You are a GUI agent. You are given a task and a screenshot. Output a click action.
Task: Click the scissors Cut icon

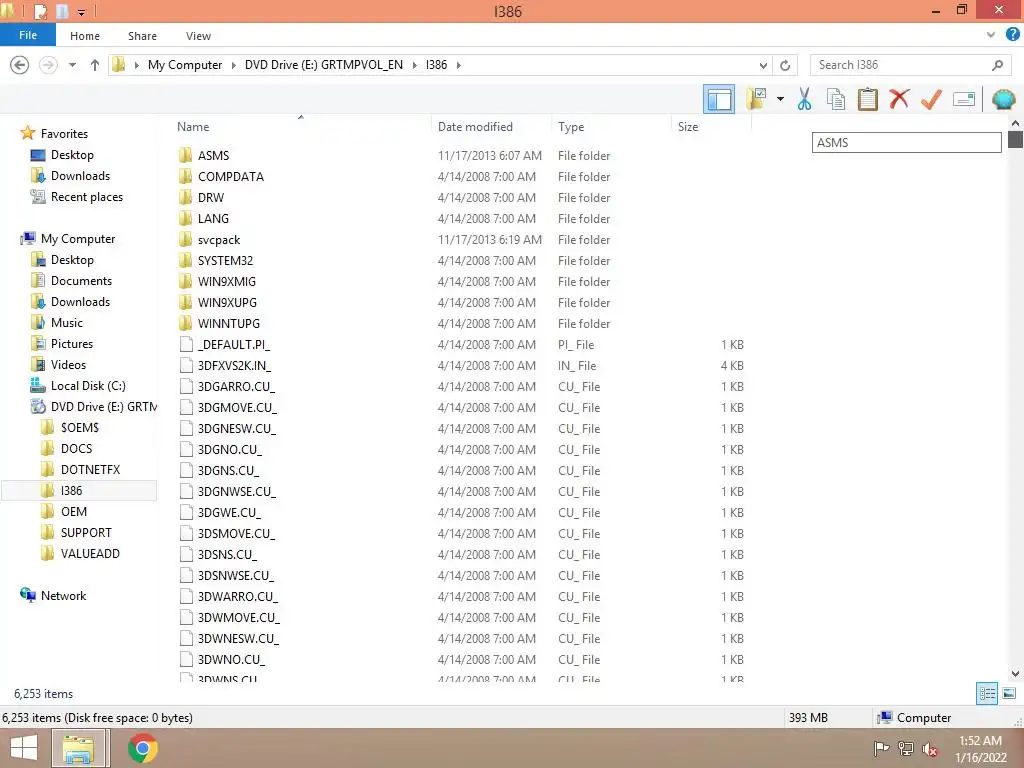(x=805, y=99)
